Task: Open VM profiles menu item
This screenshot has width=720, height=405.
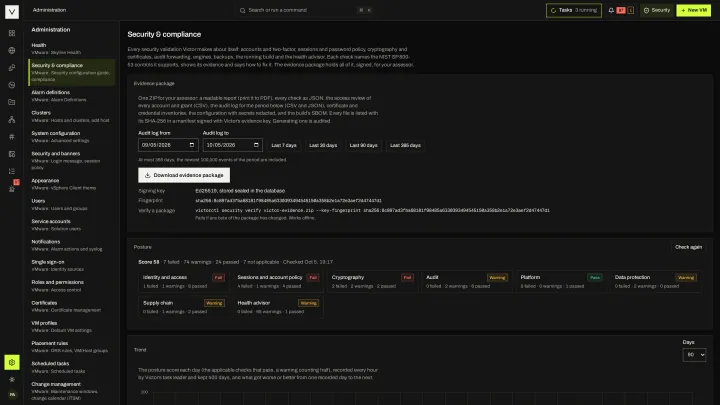Action: (x=71, y=326)
